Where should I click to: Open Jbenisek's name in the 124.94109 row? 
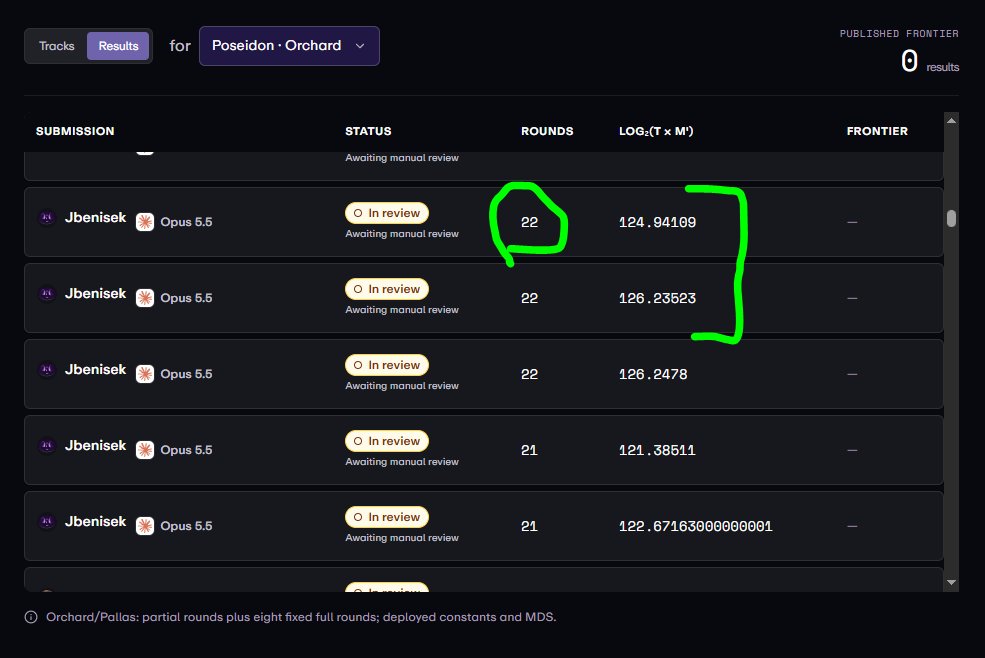click(x=95, y=217)
